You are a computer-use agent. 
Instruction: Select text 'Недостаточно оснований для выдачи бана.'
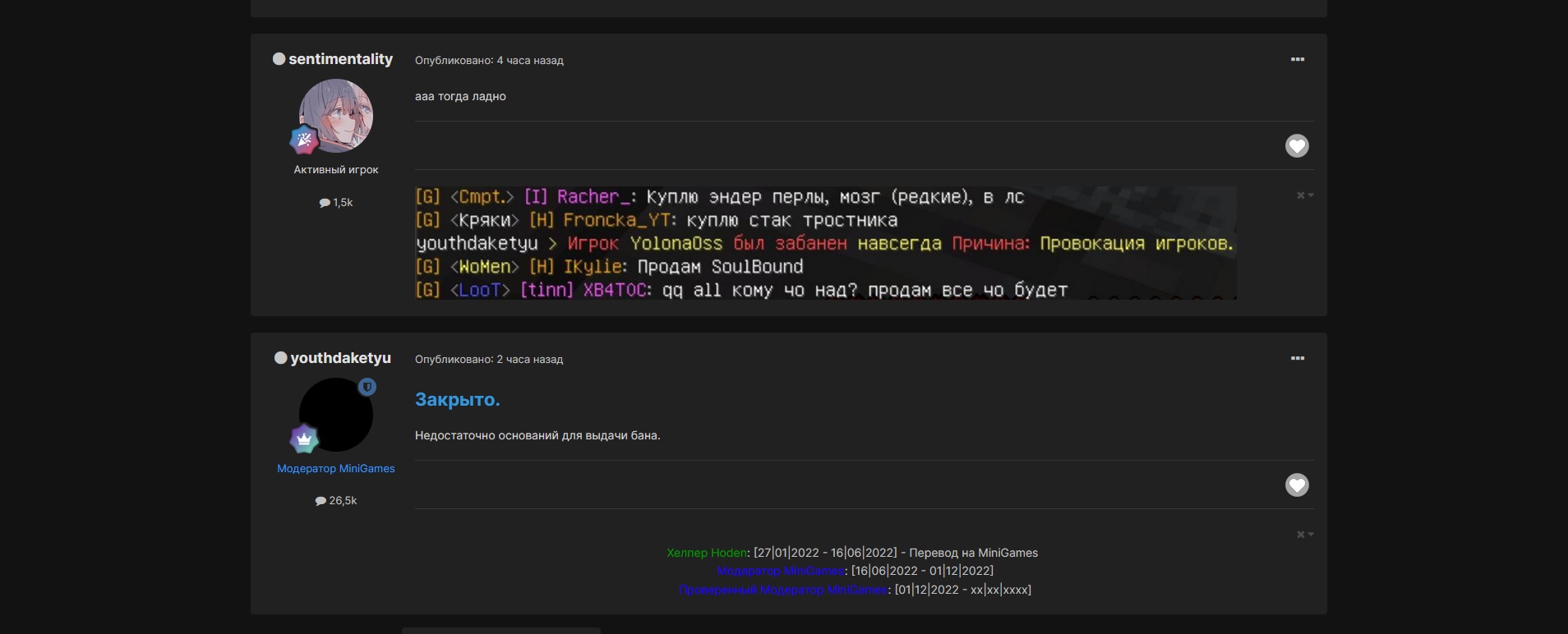[537, 435]
